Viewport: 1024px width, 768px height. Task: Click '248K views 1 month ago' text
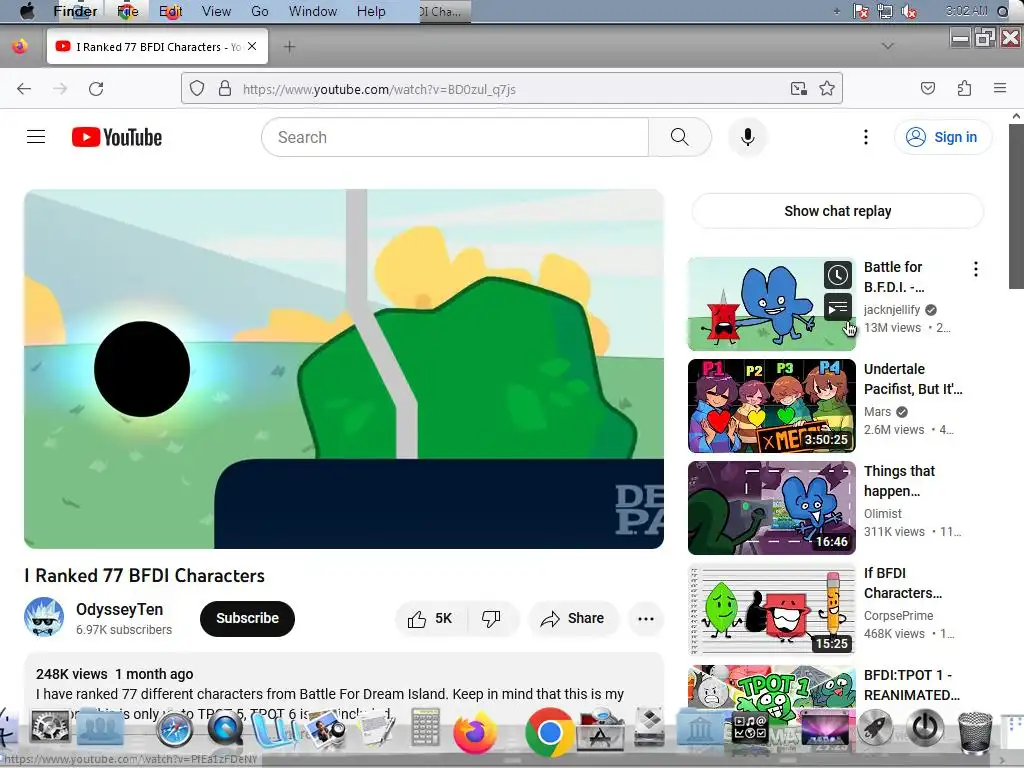click(x=114, y=674)
